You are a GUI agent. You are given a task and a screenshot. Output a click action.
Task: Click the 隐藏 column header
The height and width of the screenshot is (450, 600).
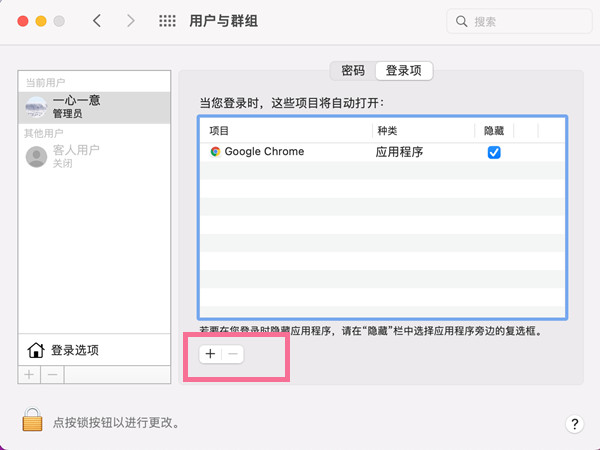494,131
